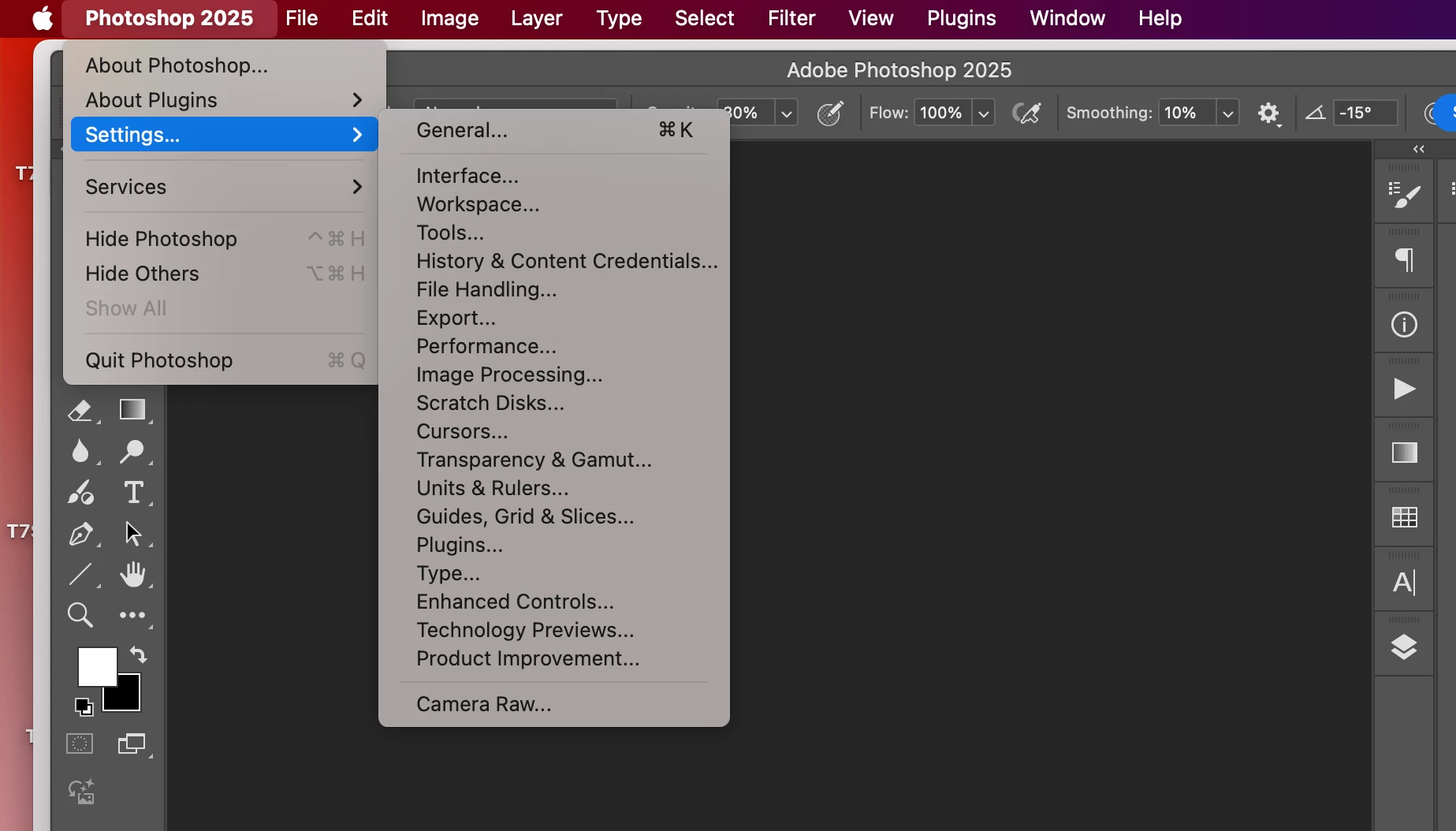Open the Paragraph panel icon
The image size is (1456, 831).
[x=1405, y=259]
